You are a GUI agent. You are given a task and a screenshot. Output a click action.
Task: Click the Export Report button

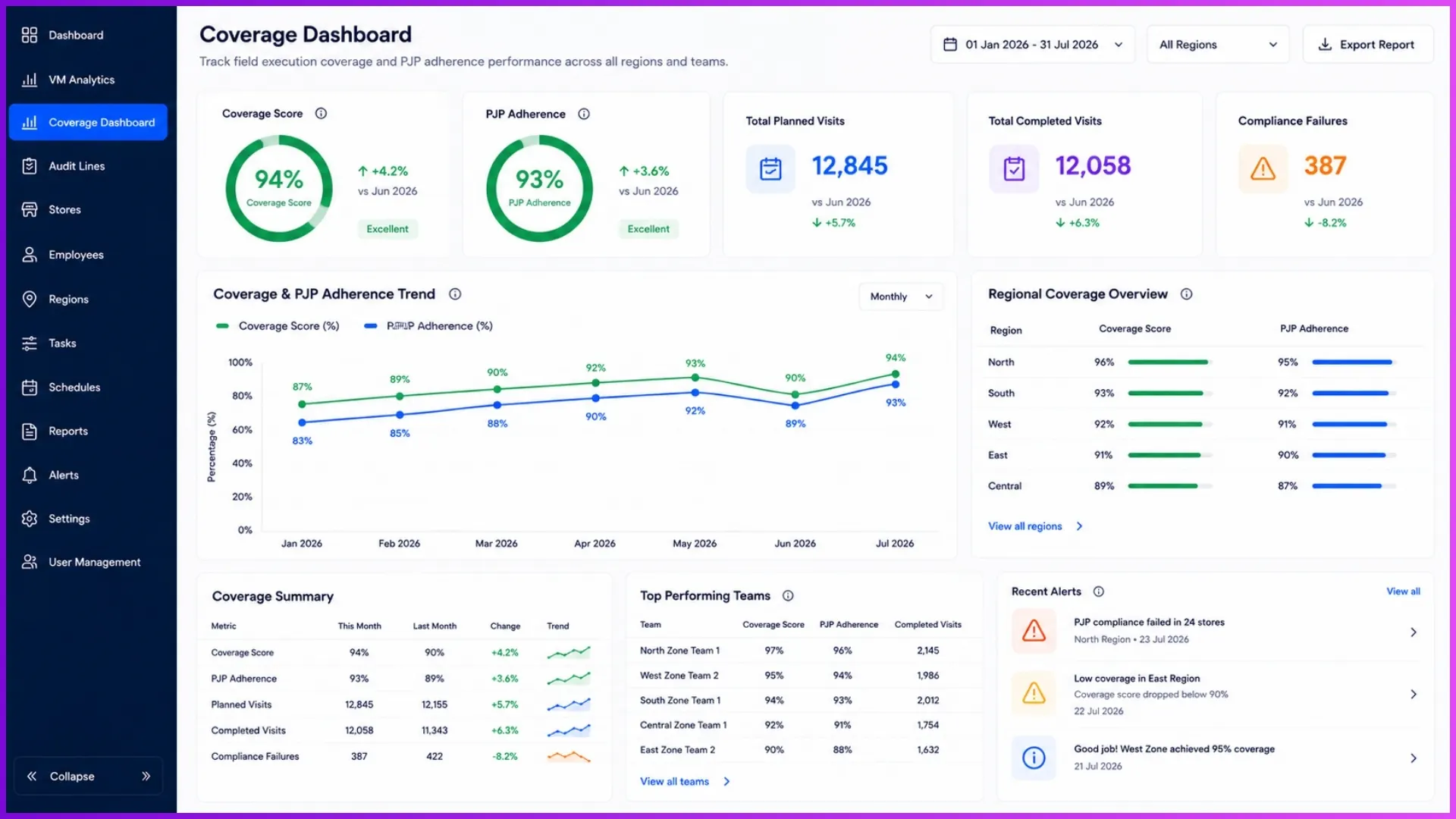tap(1367, 45)
